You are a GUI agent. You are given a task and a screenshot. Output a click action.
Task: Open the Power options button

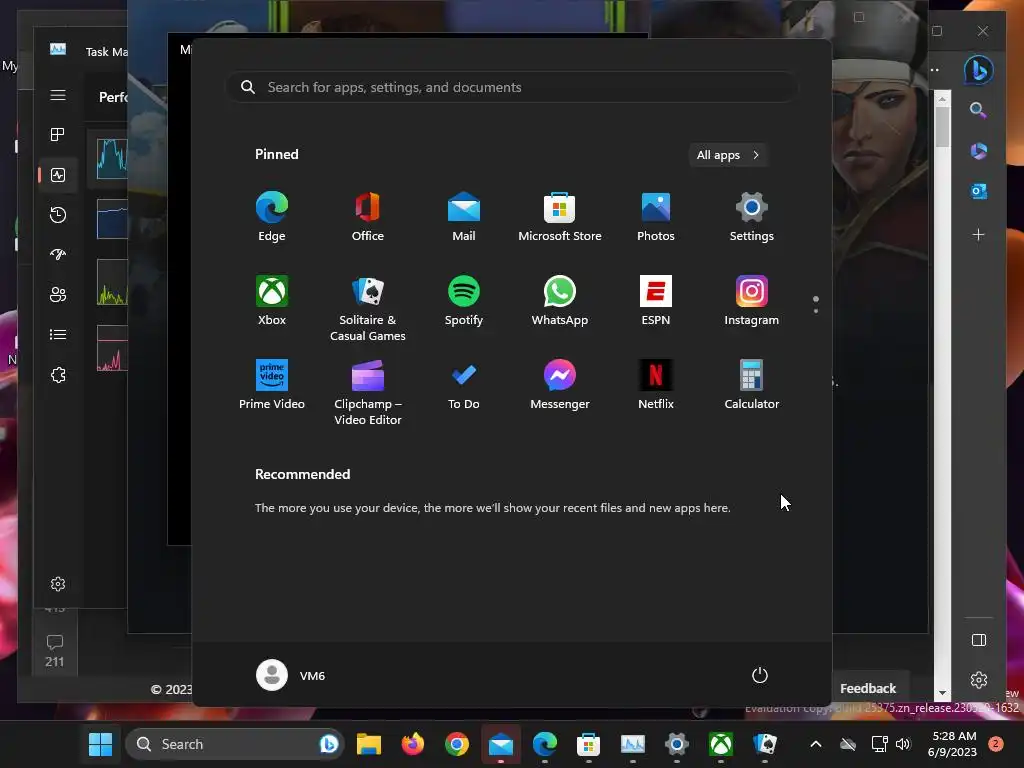coord(760,675)
